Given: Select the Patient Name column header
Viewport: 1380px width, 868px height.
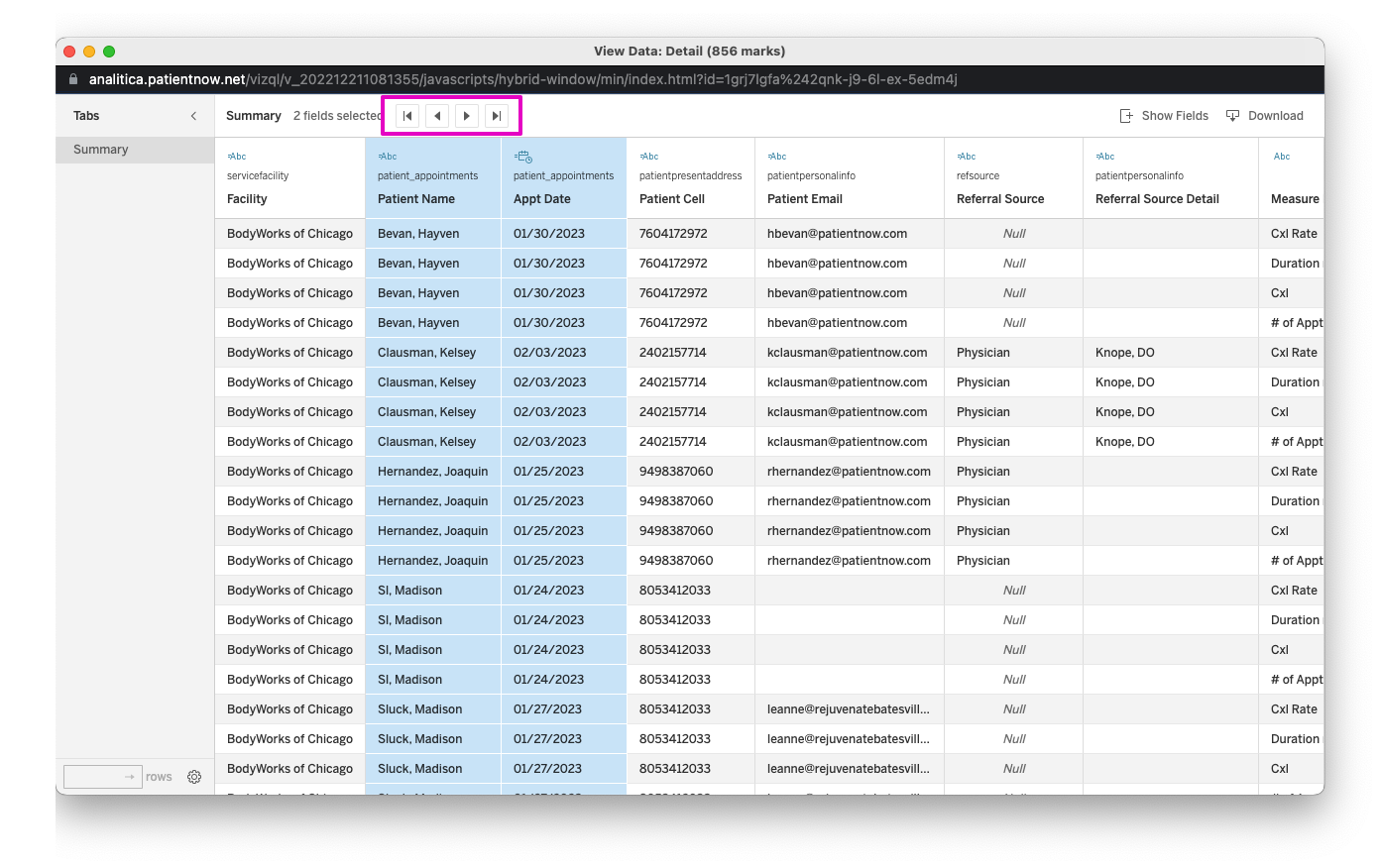Looking at the screenshot, I should point(416,199).
